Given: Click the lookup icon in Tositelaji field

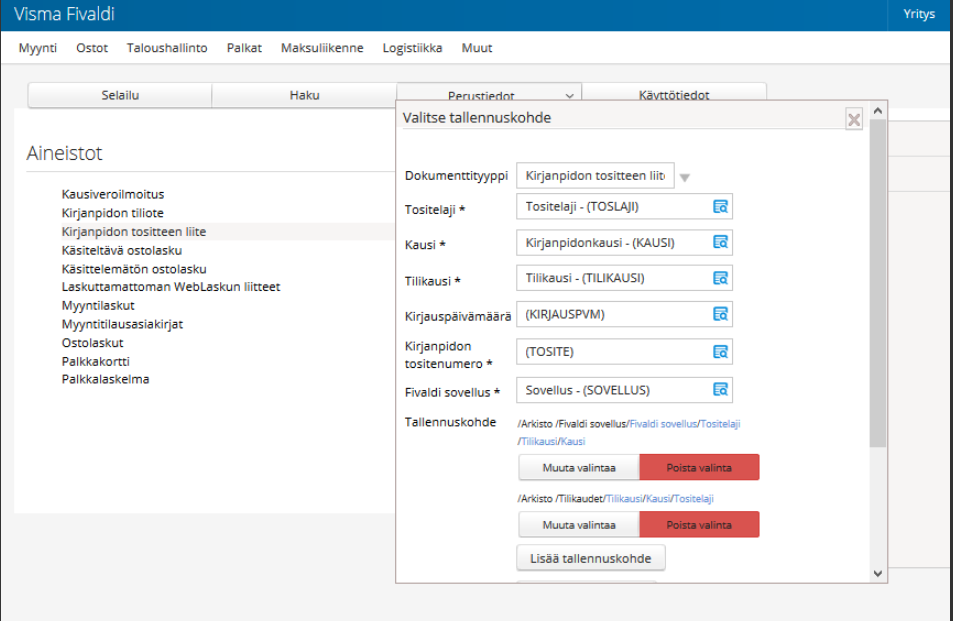Looking at the screenshot, I should point(720,206).
